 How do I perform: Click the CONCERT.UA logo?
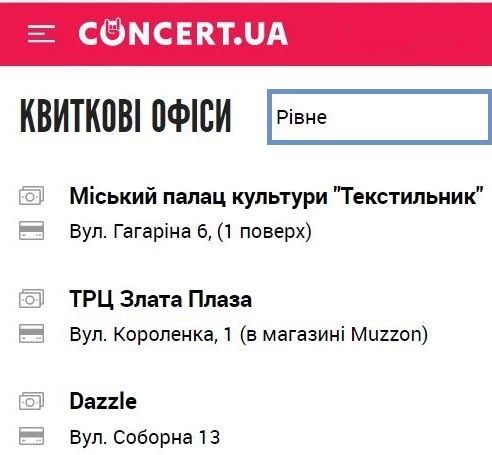click(x=183, y=33)
